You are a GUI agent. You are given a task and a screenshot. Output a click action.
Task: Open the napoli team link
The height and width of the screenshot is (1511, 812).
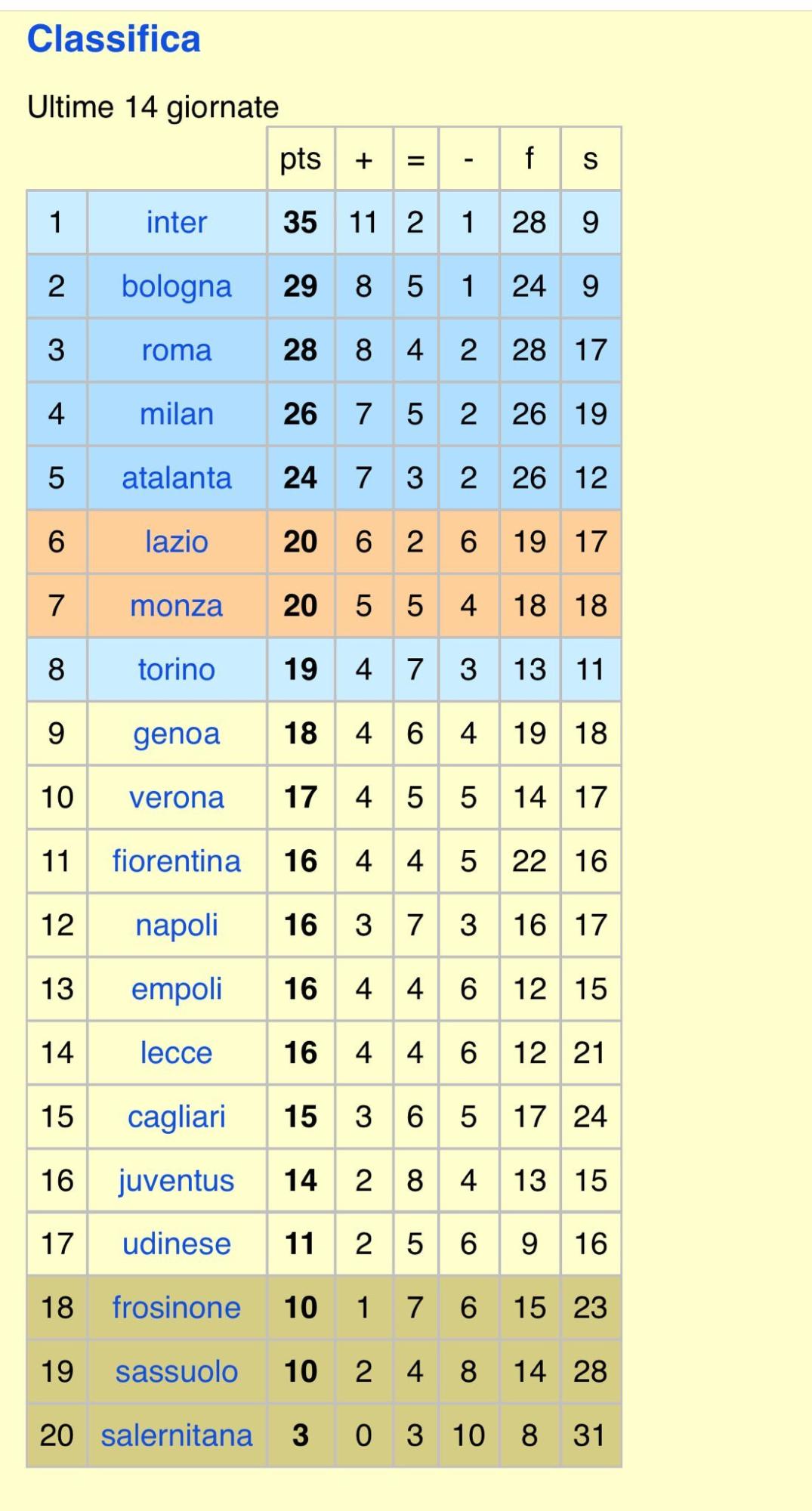pyautogui.click(x=176, y=925)
